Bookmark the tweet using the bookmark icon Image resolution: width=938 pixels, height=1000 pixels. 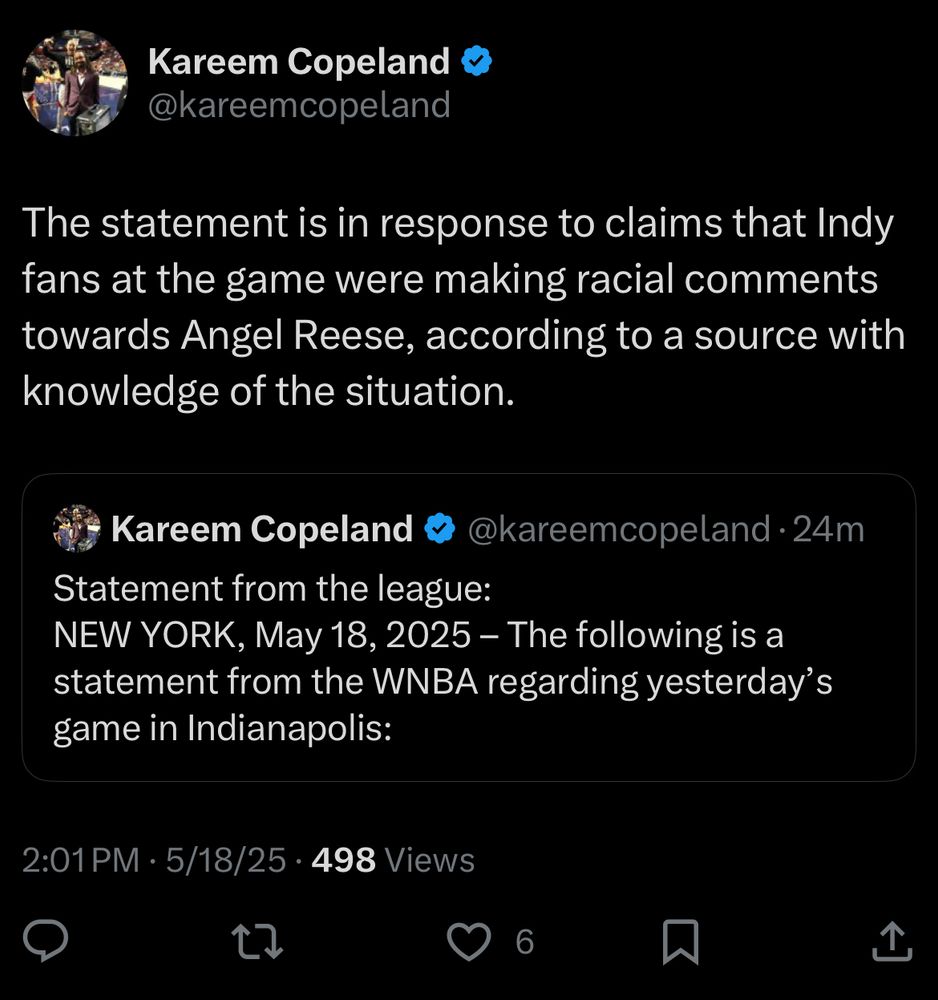point(681,940)
